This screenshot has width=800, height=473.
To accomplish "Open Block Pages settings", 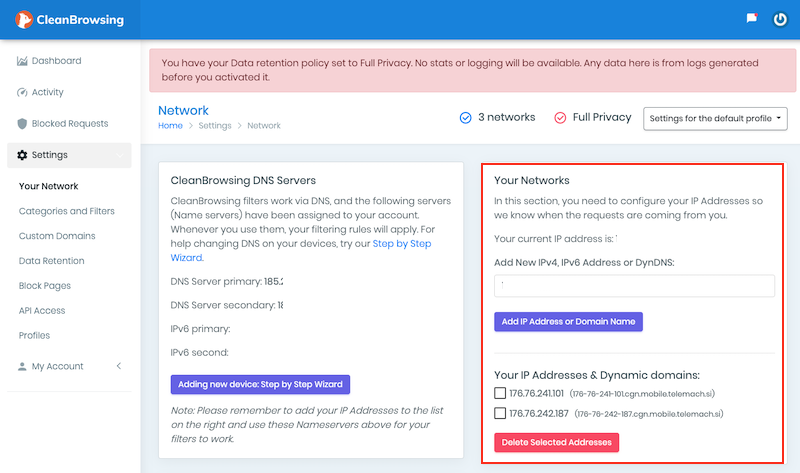I will pos(45,286).
